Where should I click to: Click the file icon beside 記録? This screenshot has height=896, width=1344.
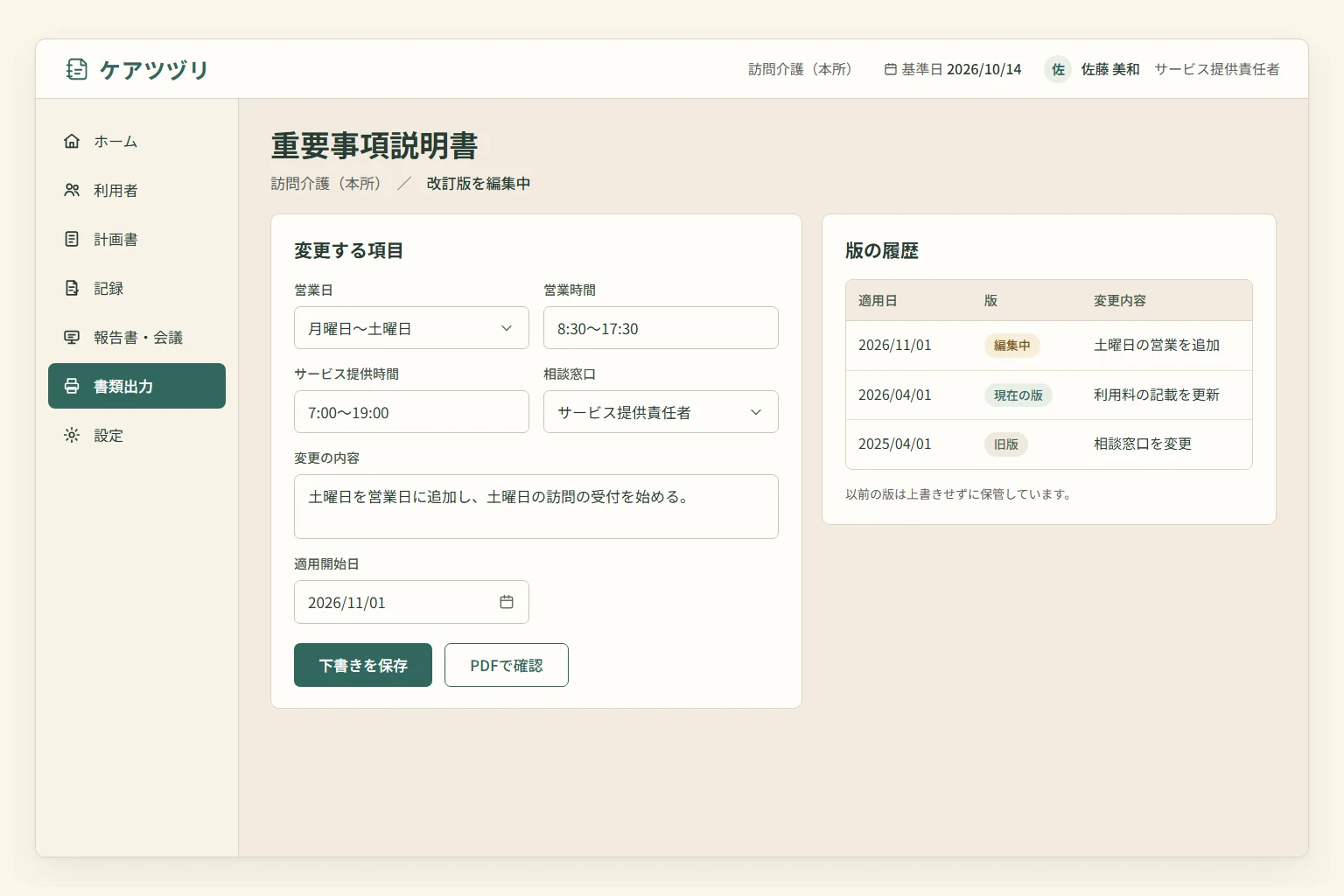tap(72, 288)
